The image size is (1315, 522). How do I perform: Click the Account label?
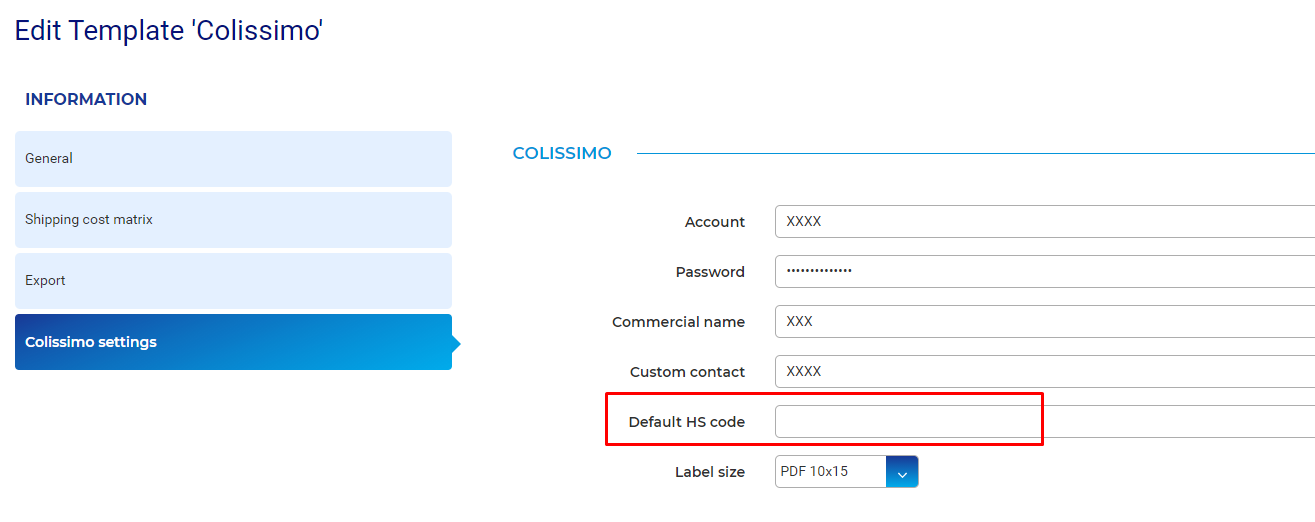point(715,222)
